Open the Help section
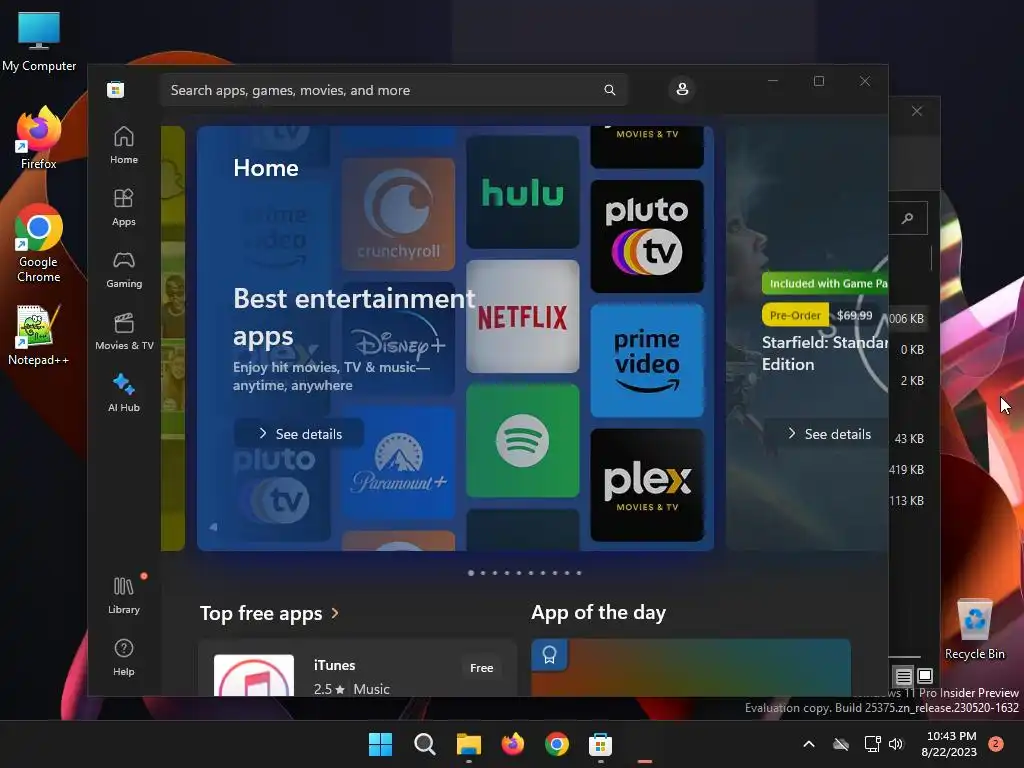This screenshot has width=1024, height=768. [x=123, y=657]
